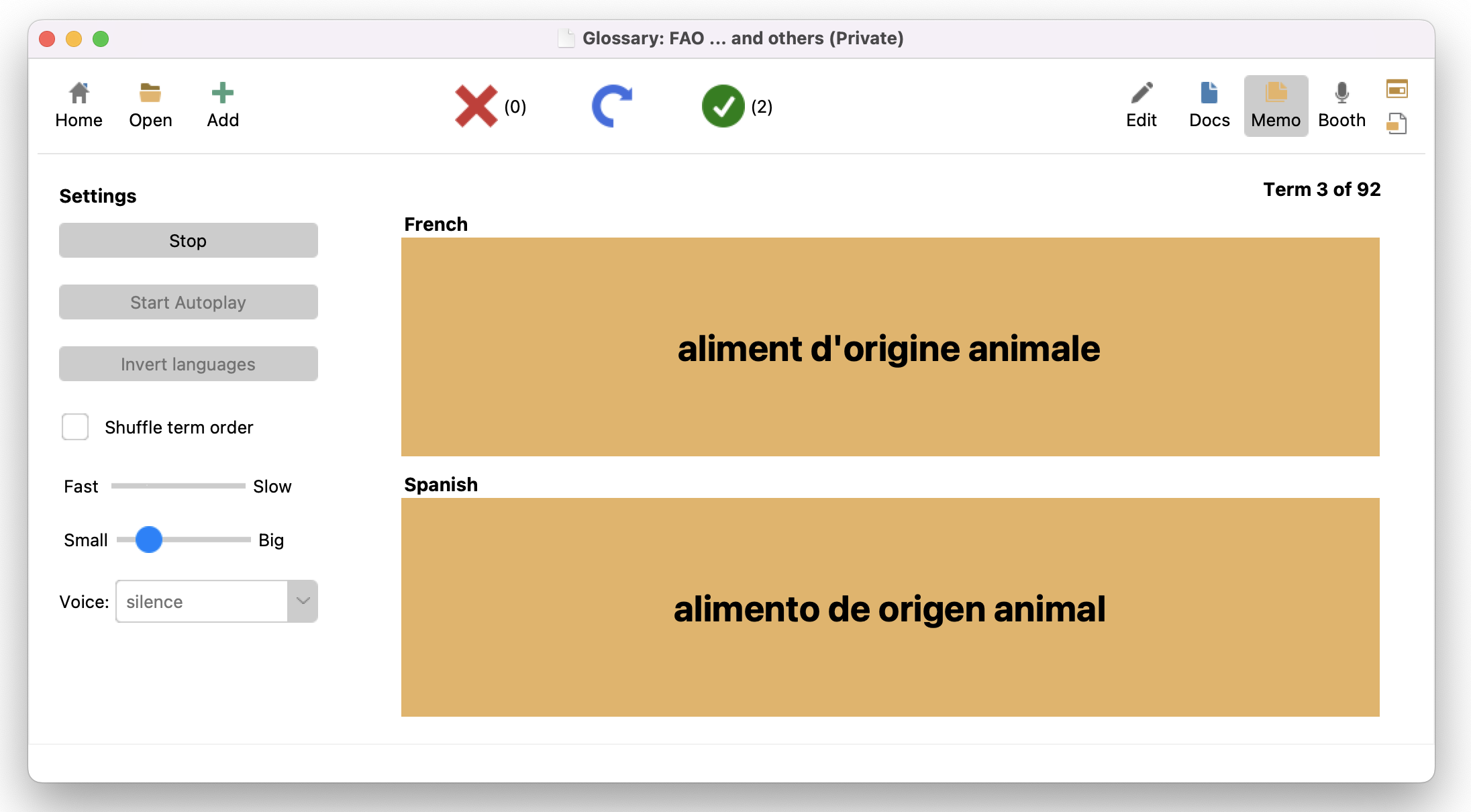The width and height of the screenshot is (1471, 812).
Task: Click the Start Autoplay button
Action: [x=188, y=302]
